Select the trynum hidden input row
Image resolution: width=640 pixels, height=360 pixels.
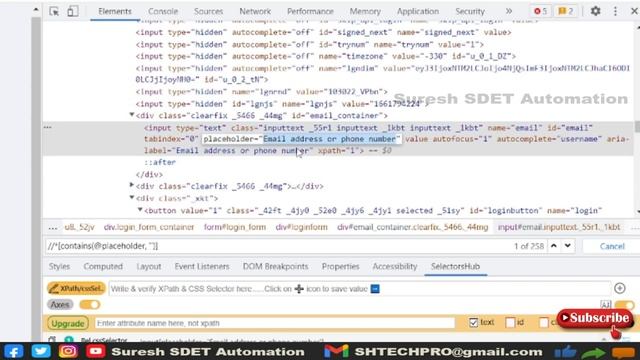coord(310,44)
